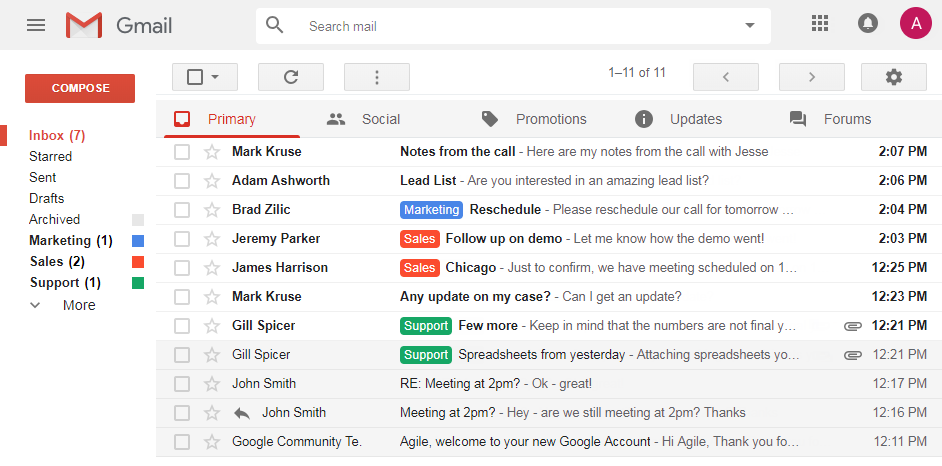Click the blue Marketing color swatch
This screenshot has width=942, height=466.
coord(138,241)
